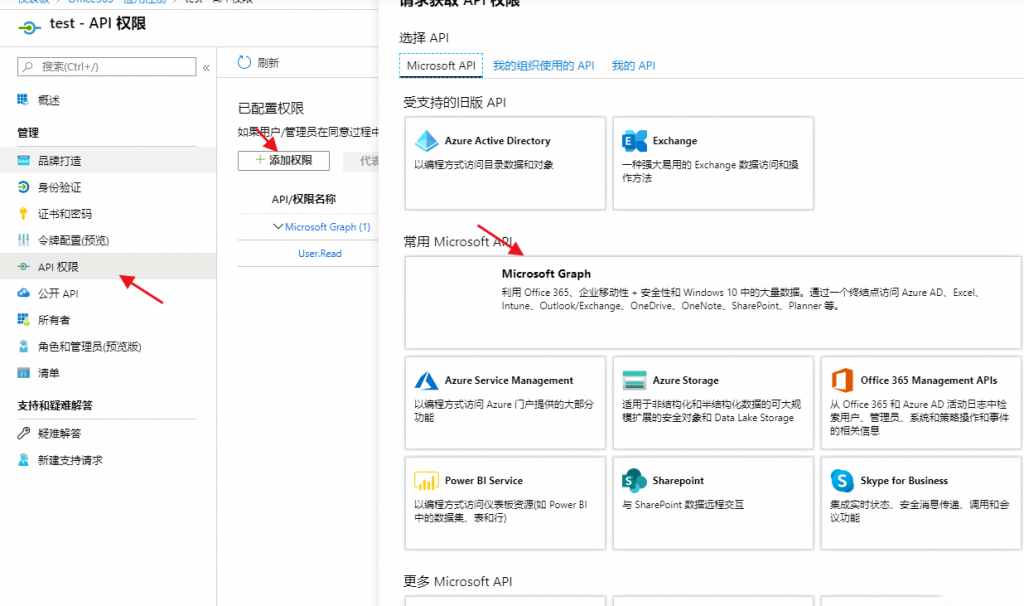1024x606 pixels.
Task: Choose the Sharepoint card title
Action: 678,481
